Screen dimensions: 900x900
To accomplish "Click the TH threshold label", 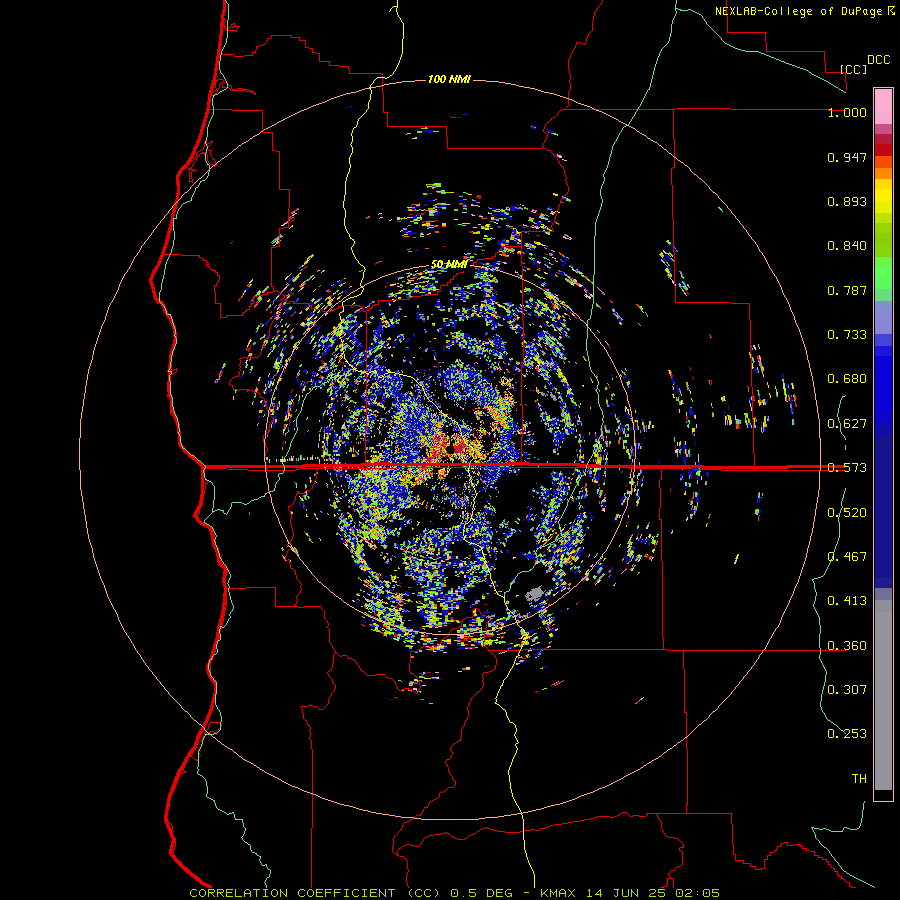I will [859, 779].
